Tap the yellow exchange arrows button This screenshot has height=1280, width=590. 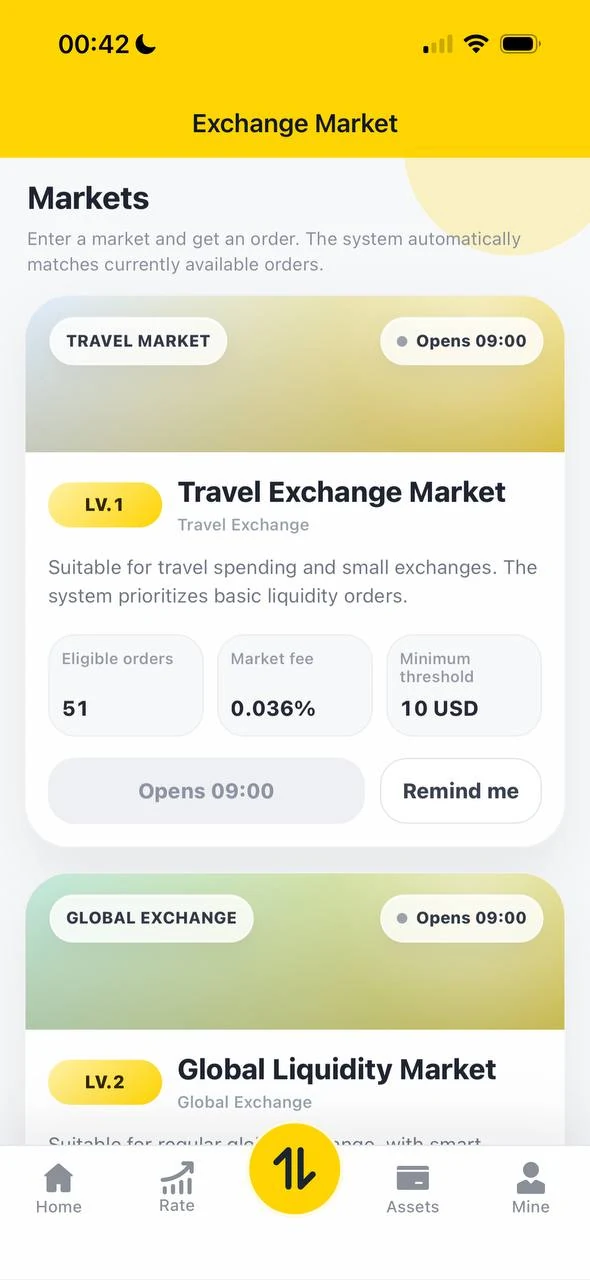click(295, 1169)
